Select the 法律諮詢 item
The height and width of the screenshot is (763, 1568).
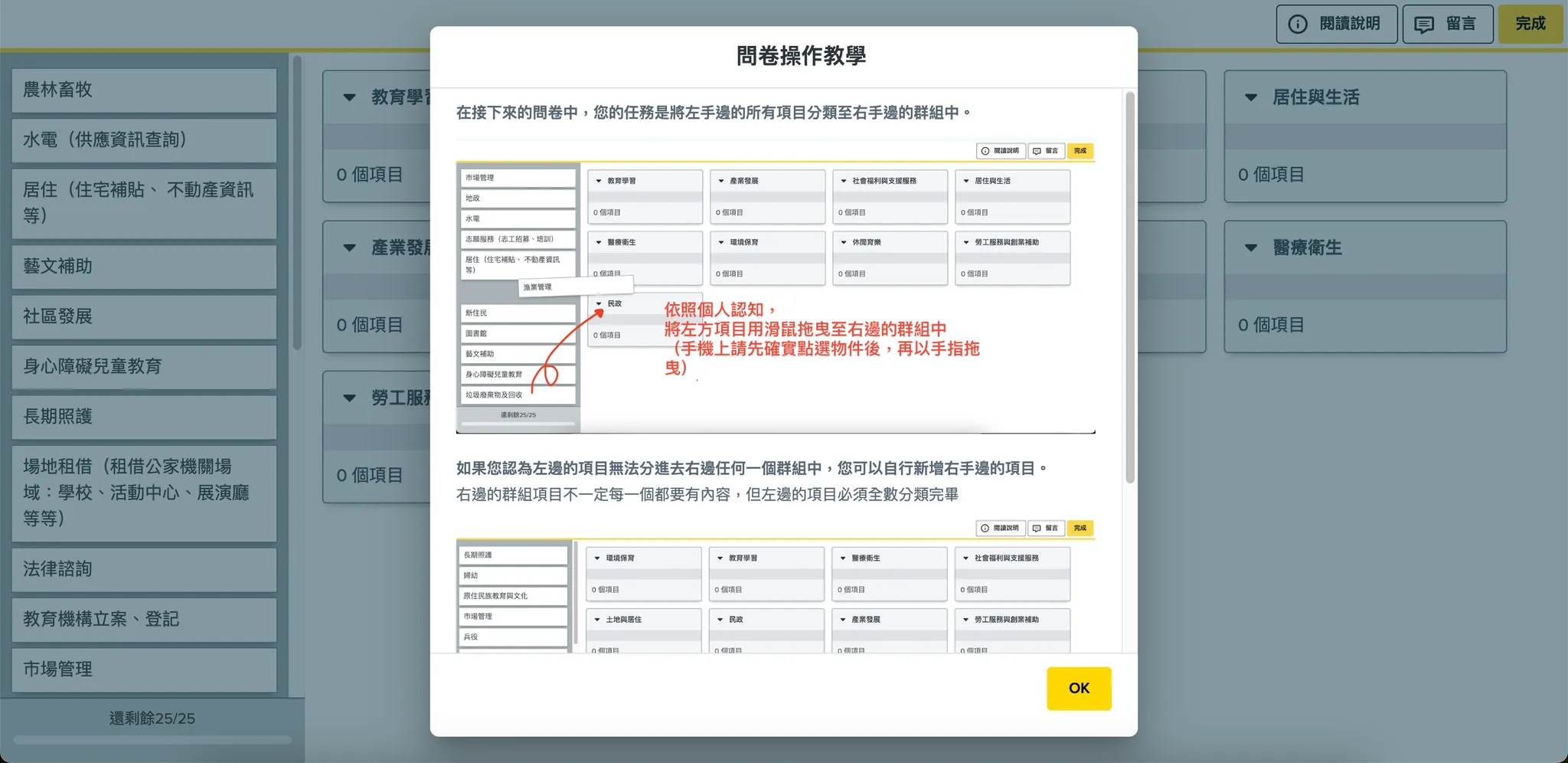(x=144, y=569)
